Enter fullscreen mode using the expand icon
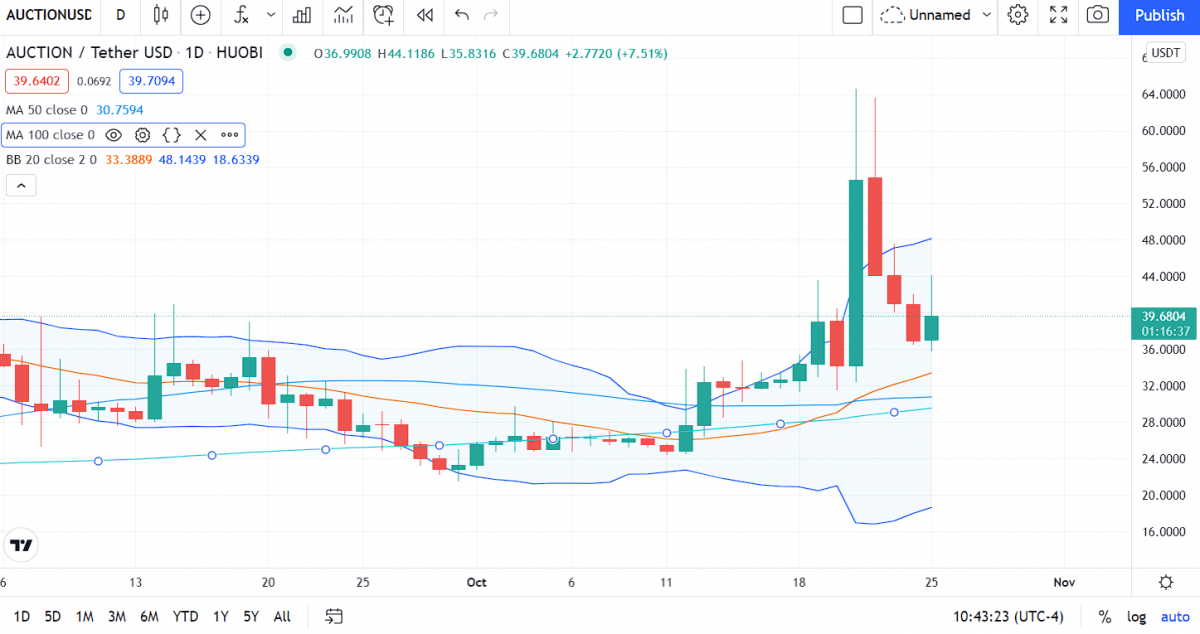The image size is (1200, 634). point(1058,15)
